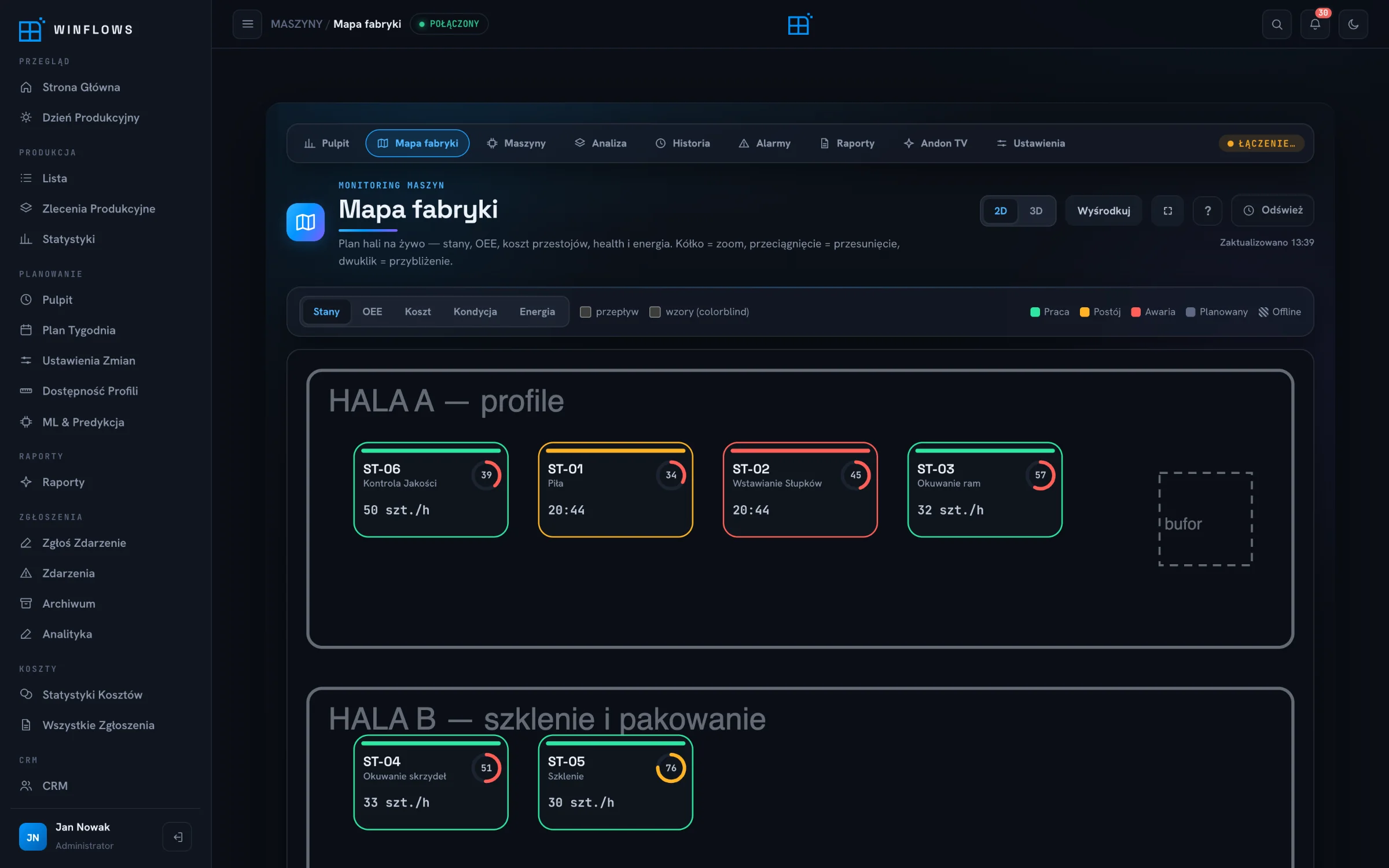Click the center Winflows logo in header
The height and width of the screenshot is (868, 1389).
tap(800, 24)
